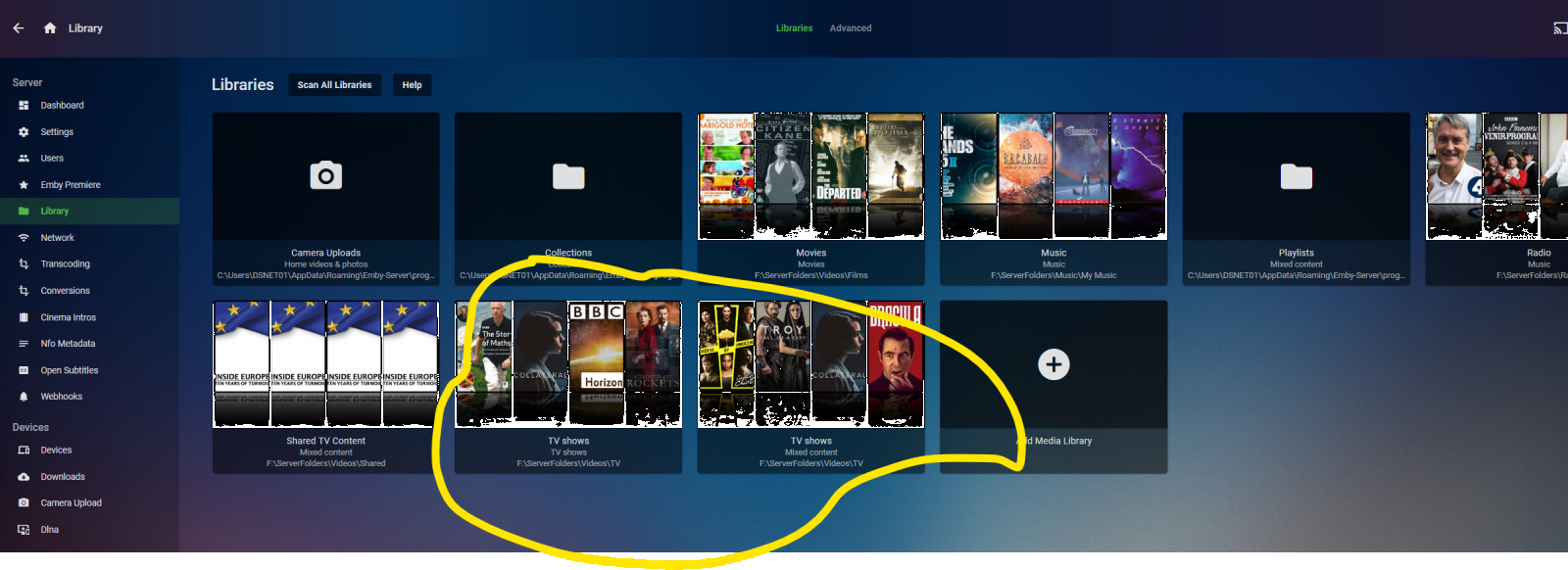Image resolution: width=1568 pixels, height=570 pixels.
Task: Click the Nfo Metadata lines icon
Action: coord(24,344)
